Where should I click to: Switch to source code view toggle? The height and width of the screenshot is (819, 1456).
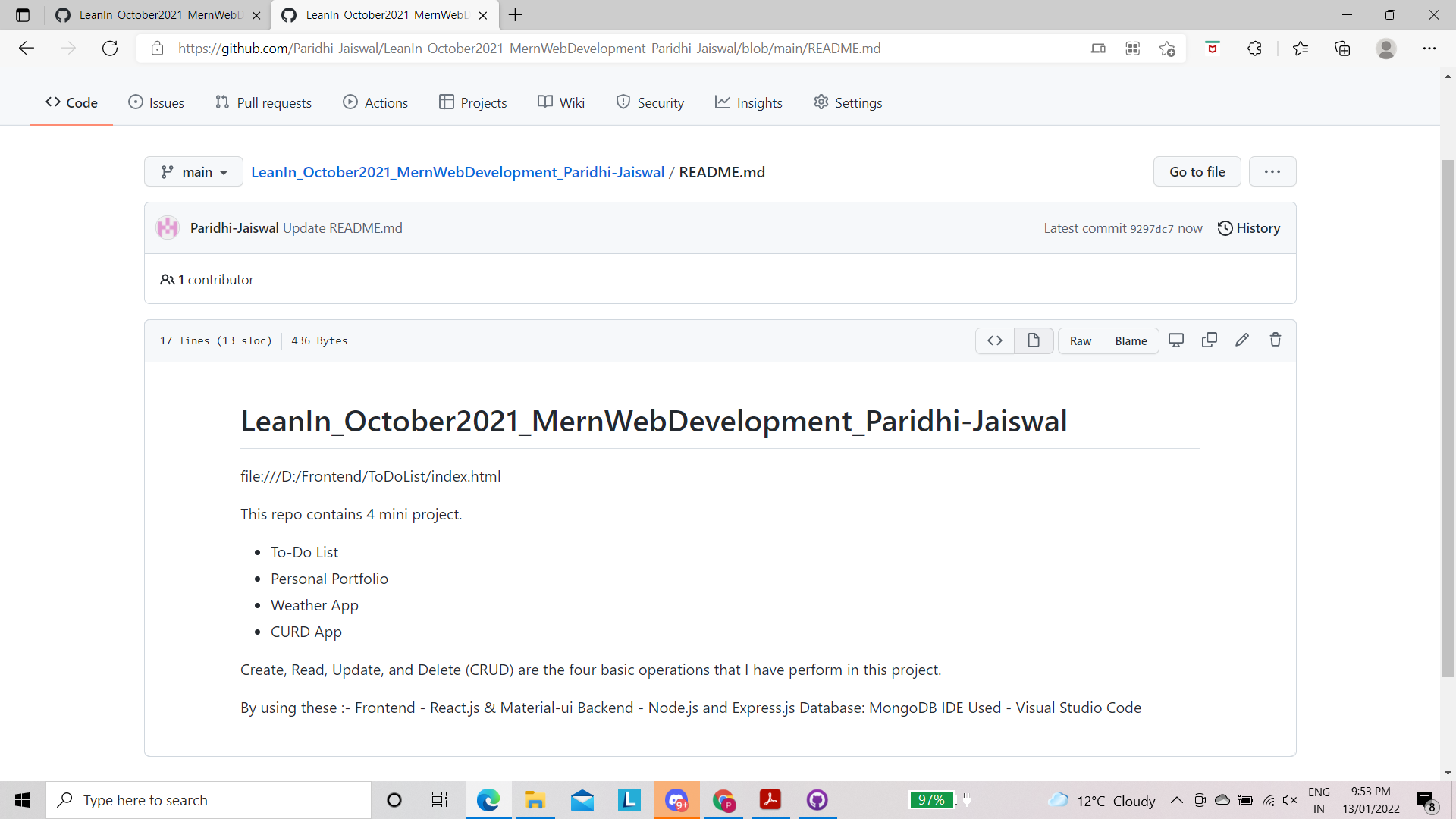(x=995, y=340)
